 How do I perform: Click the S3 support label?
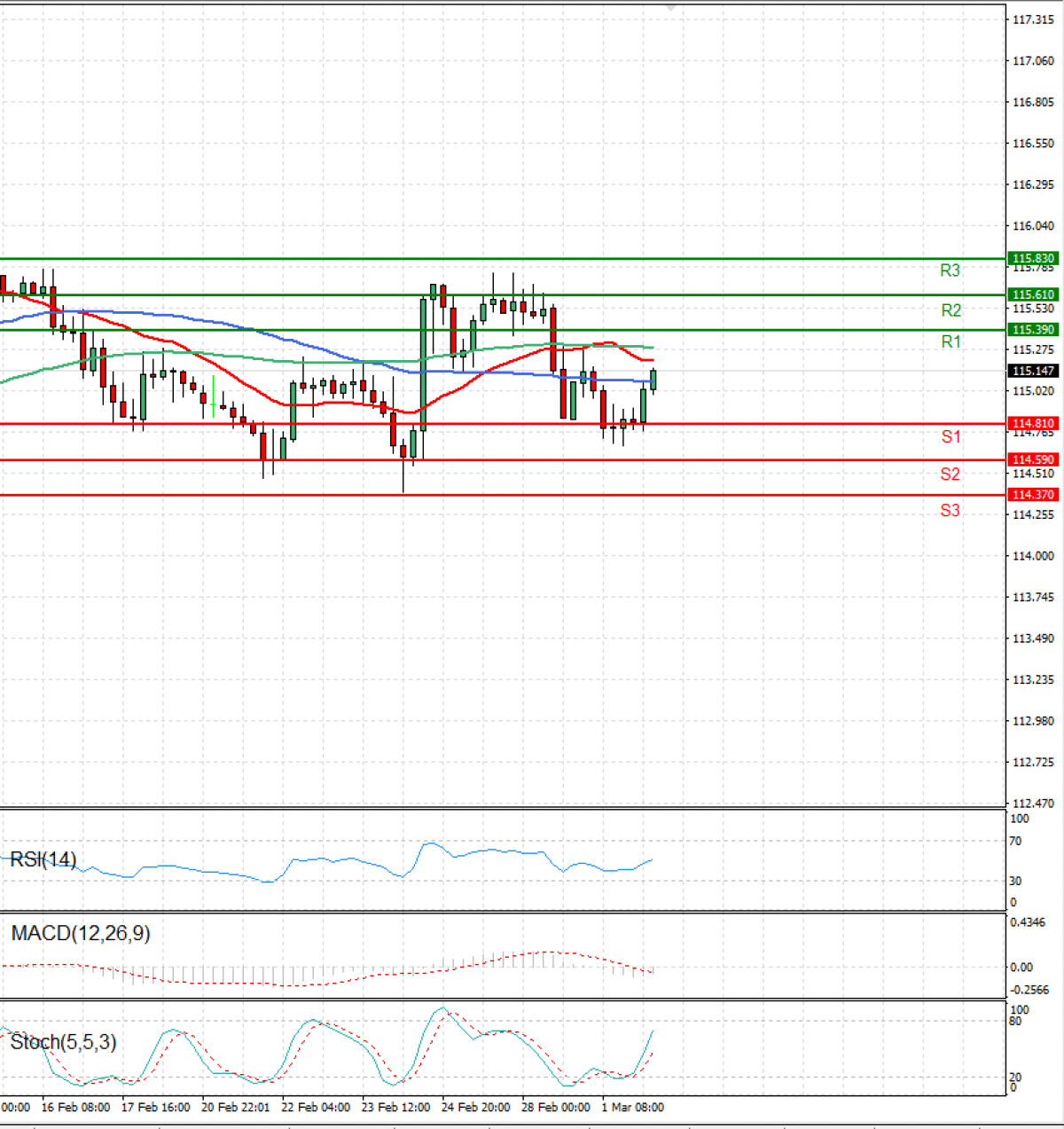tap(950, 510)
